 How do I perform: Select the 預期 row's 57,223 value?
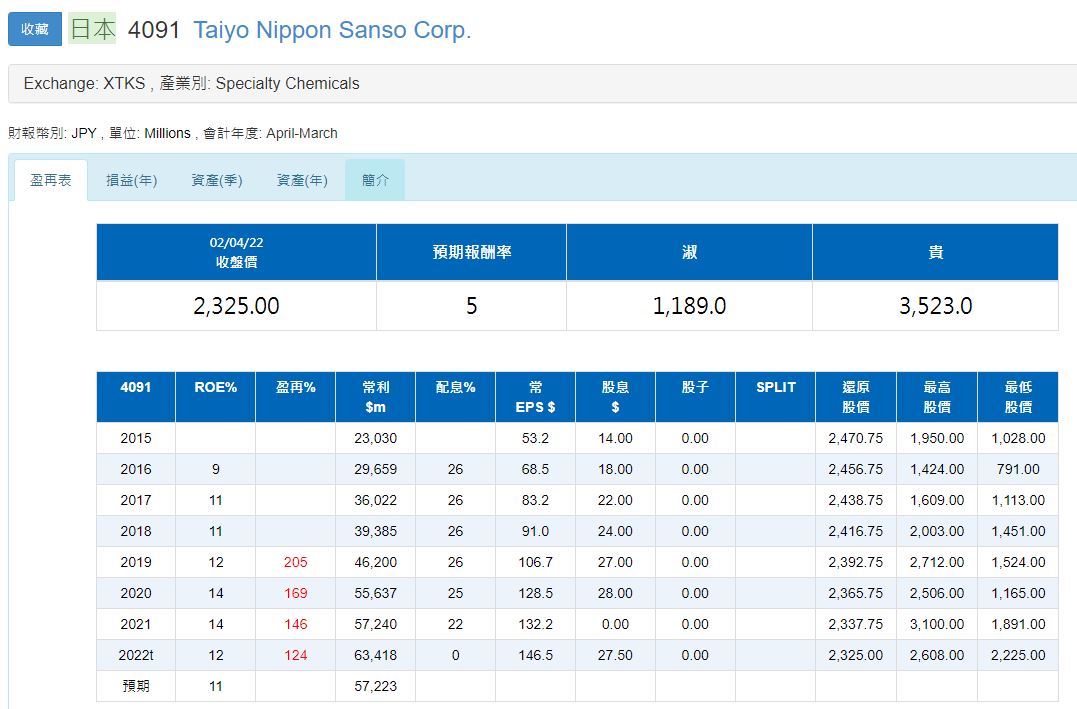click(375, 686)
